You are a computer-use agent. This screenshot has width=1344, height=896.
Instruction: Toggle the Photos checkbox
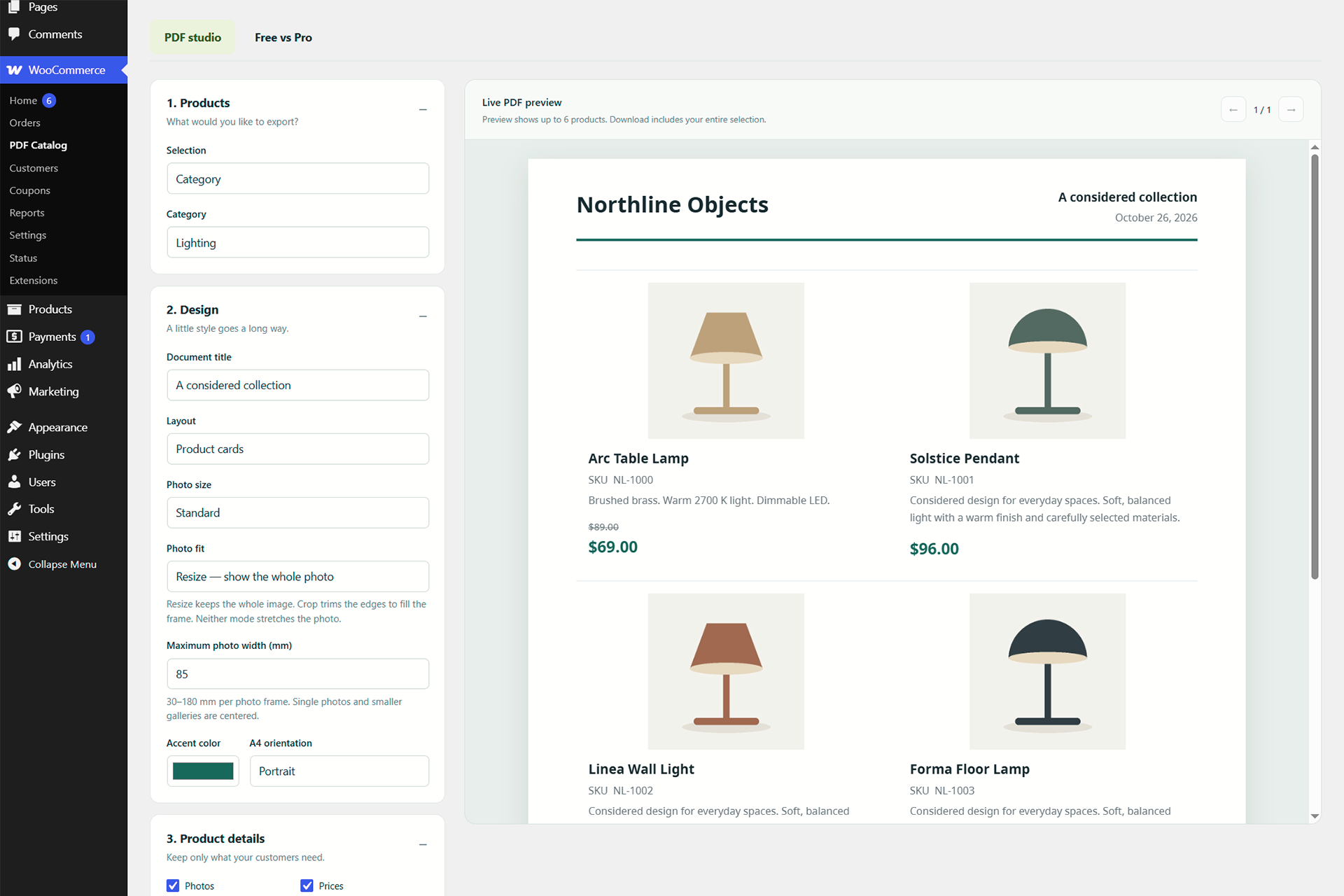click(x=173, y=885)
